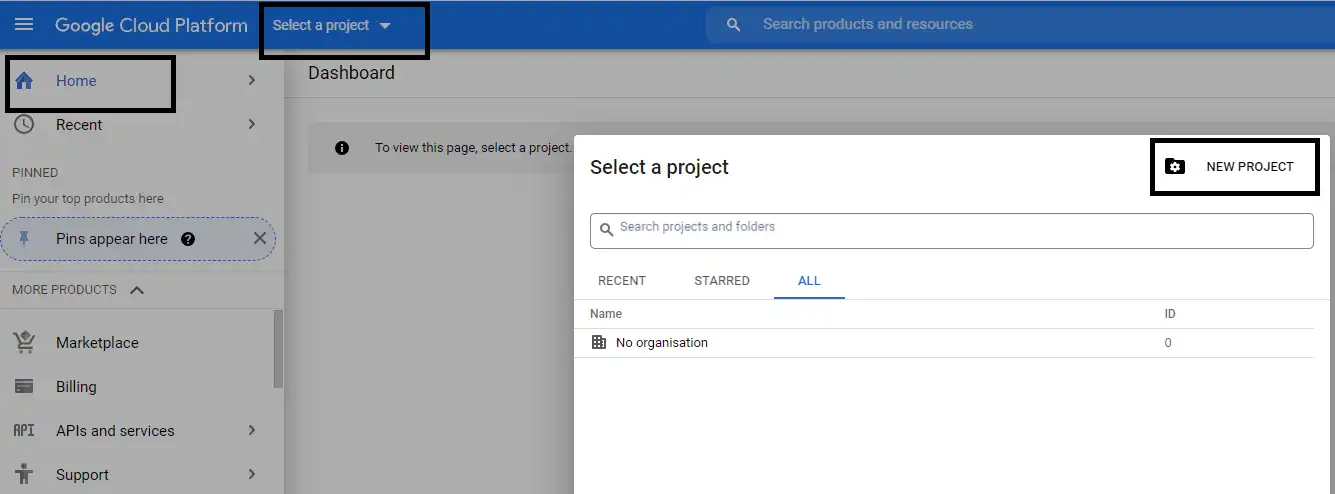Click the NEW PROJECT button
Viewport: 1335px width, 494px height.
point(1235,167)
